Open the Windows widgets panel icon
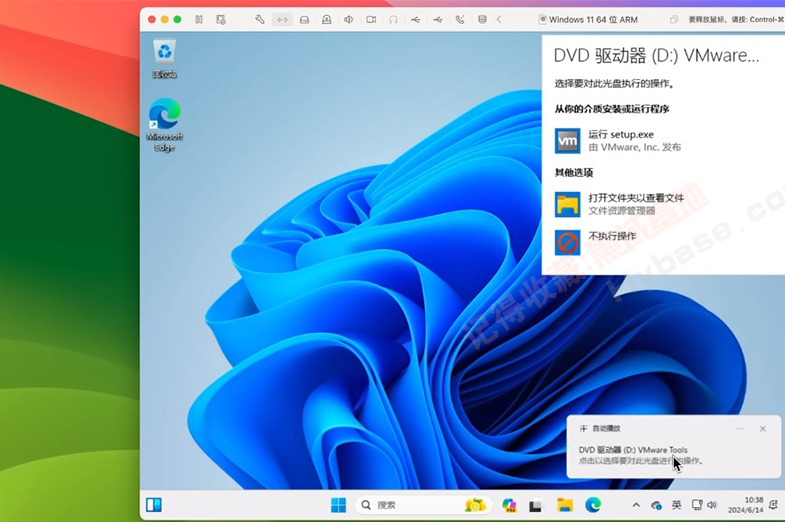This screenshot has height=522, width=785. [154, 505]
